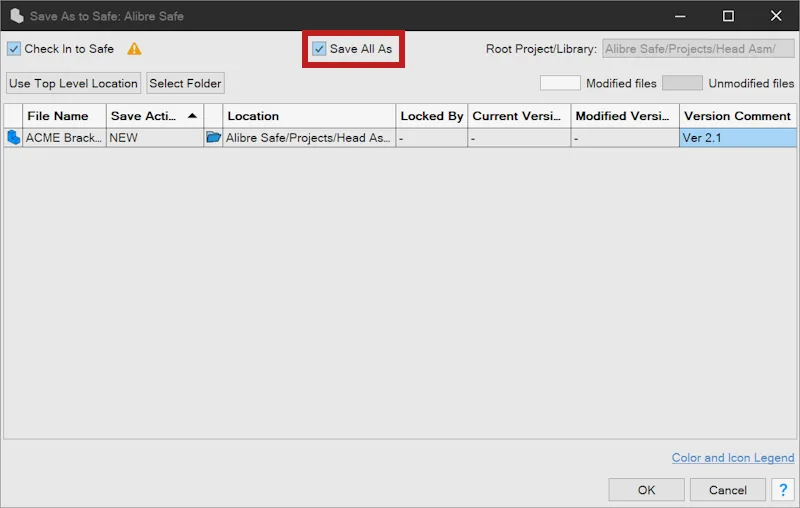Click the gray Unmodified files color swatch
The height and width of the screenshot is (508, 800).
tap(682, 83)
